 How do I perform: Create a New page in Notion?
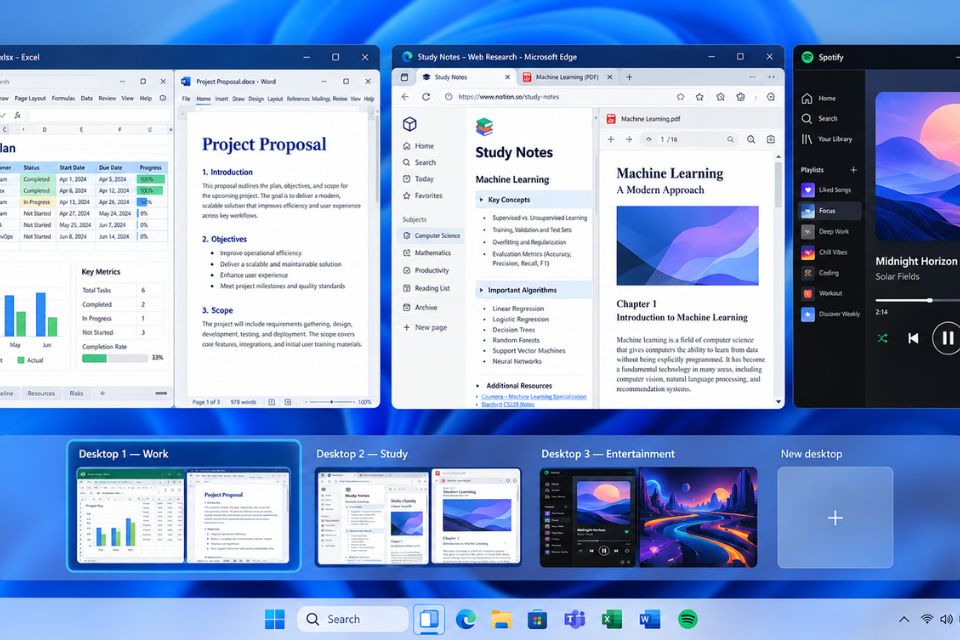[425, 327]
